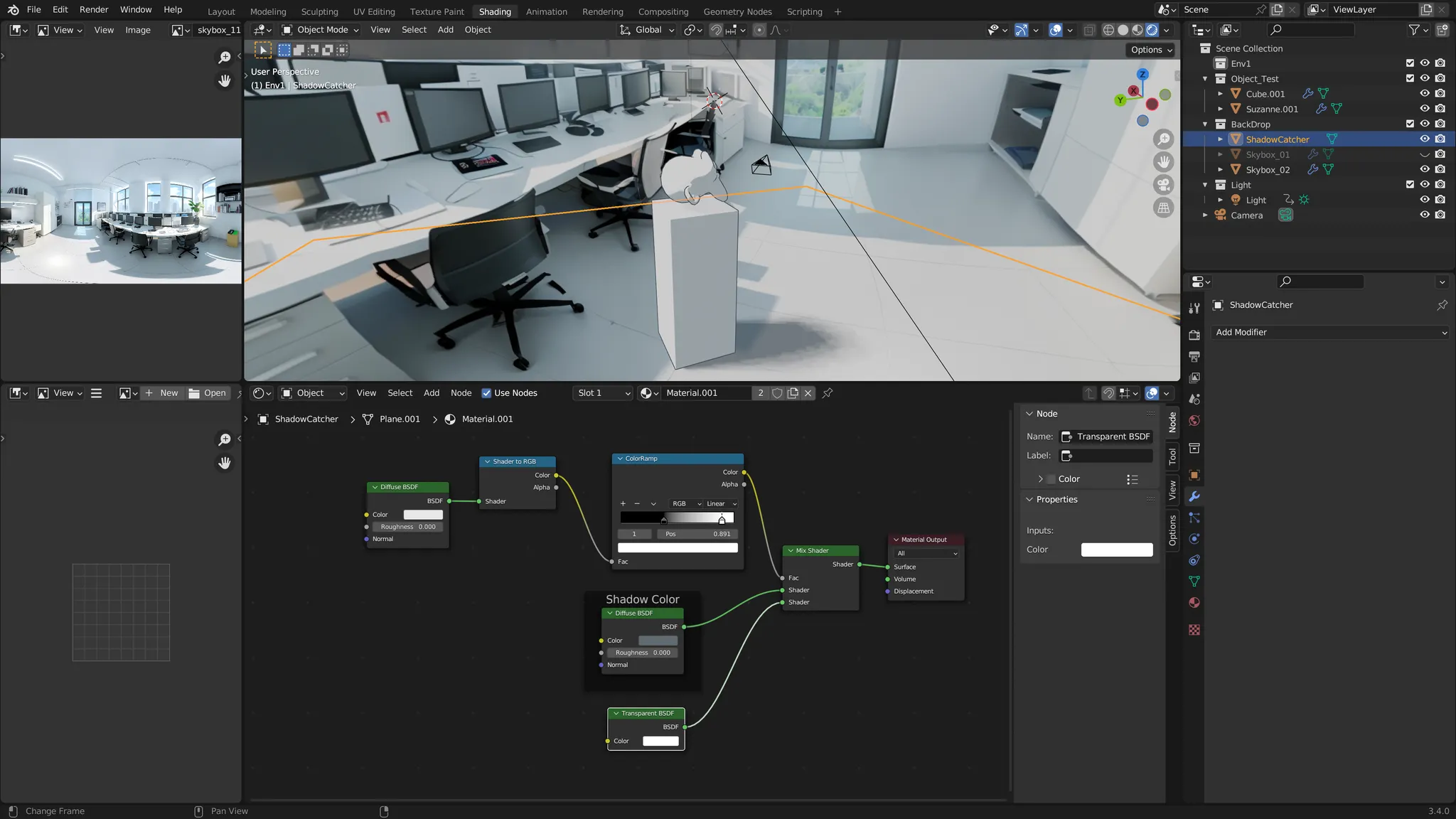
Task: Uncheck the Use Nodes checkbox
Action: pos(486,393)
